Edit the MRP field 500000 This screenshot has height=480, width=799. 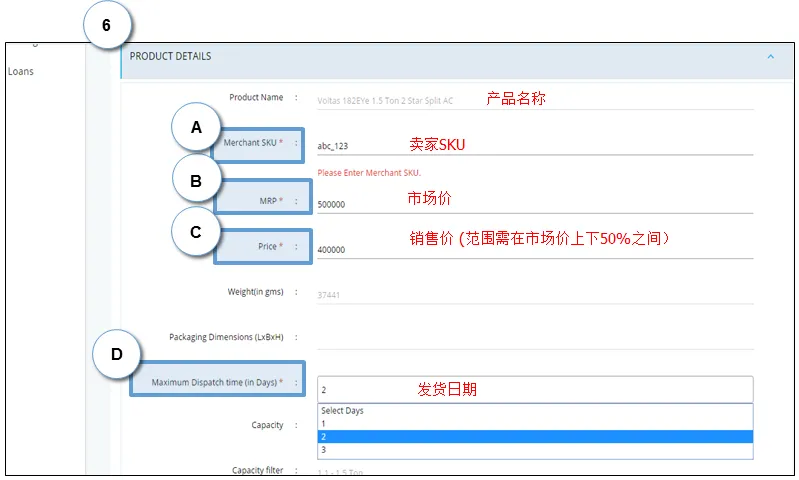[x=535, y=204]
